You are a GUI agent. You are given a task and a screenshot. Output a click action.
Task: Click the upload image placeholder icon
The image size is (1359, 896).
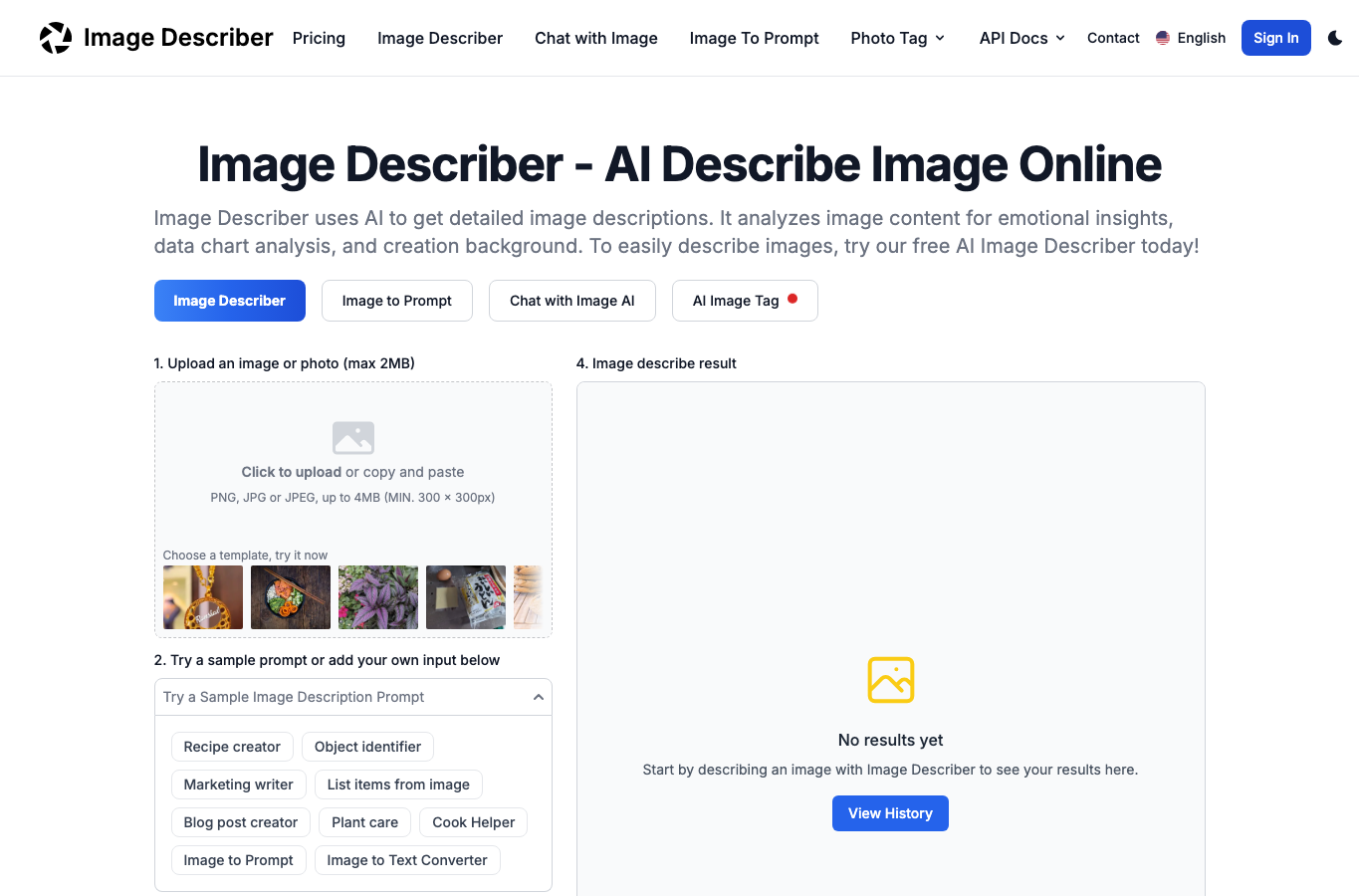point(353,438)
